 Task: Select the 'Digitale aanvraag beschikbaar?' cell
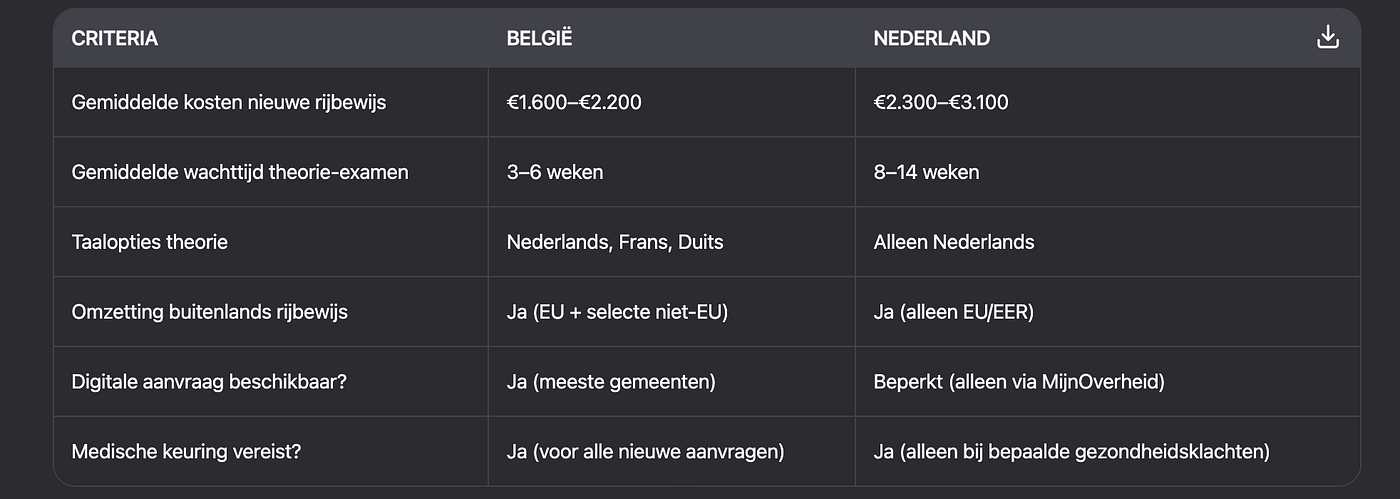tap(209, 382)
